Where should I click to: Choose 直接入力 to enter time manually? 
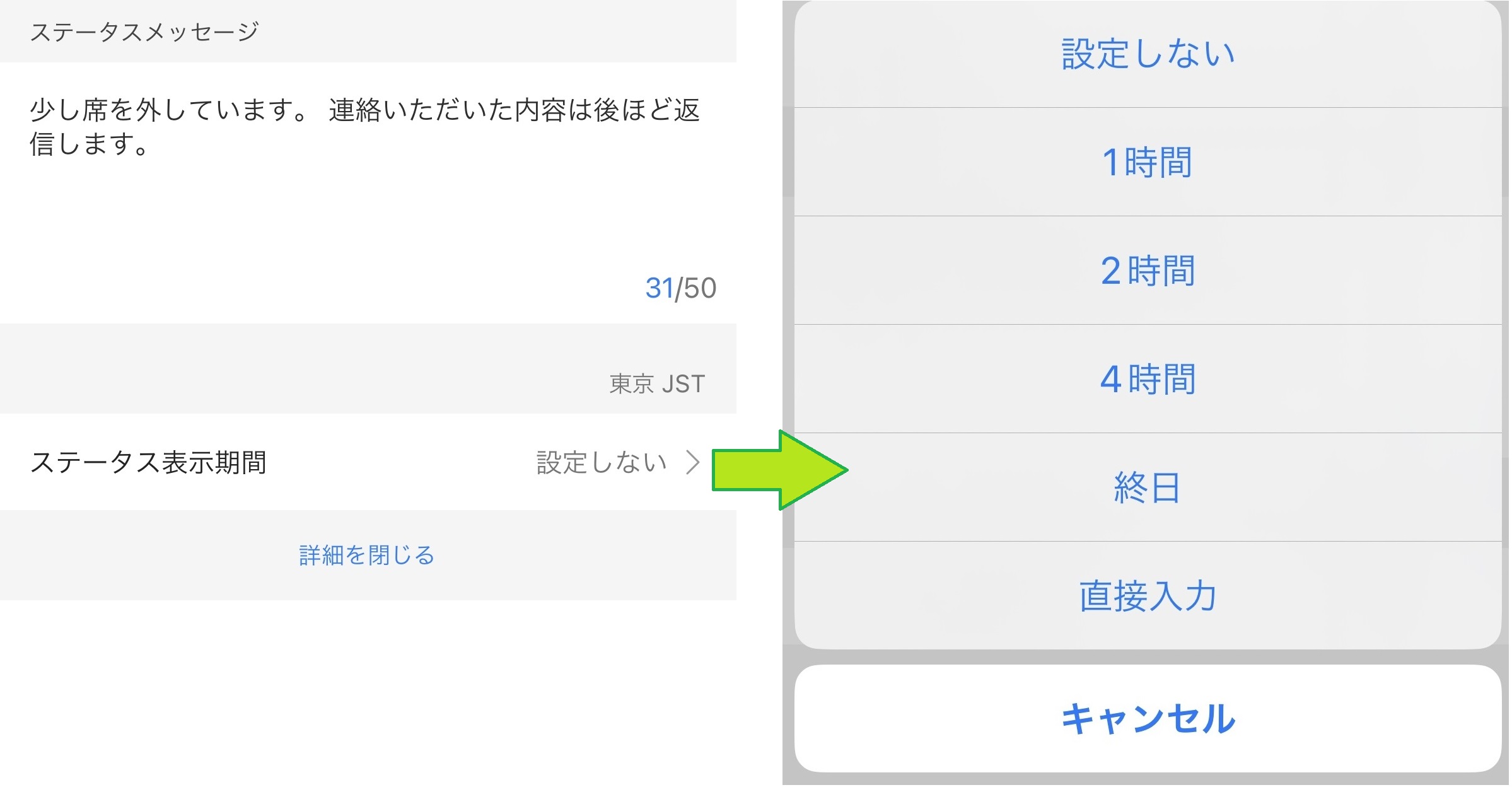point(1147,596)
